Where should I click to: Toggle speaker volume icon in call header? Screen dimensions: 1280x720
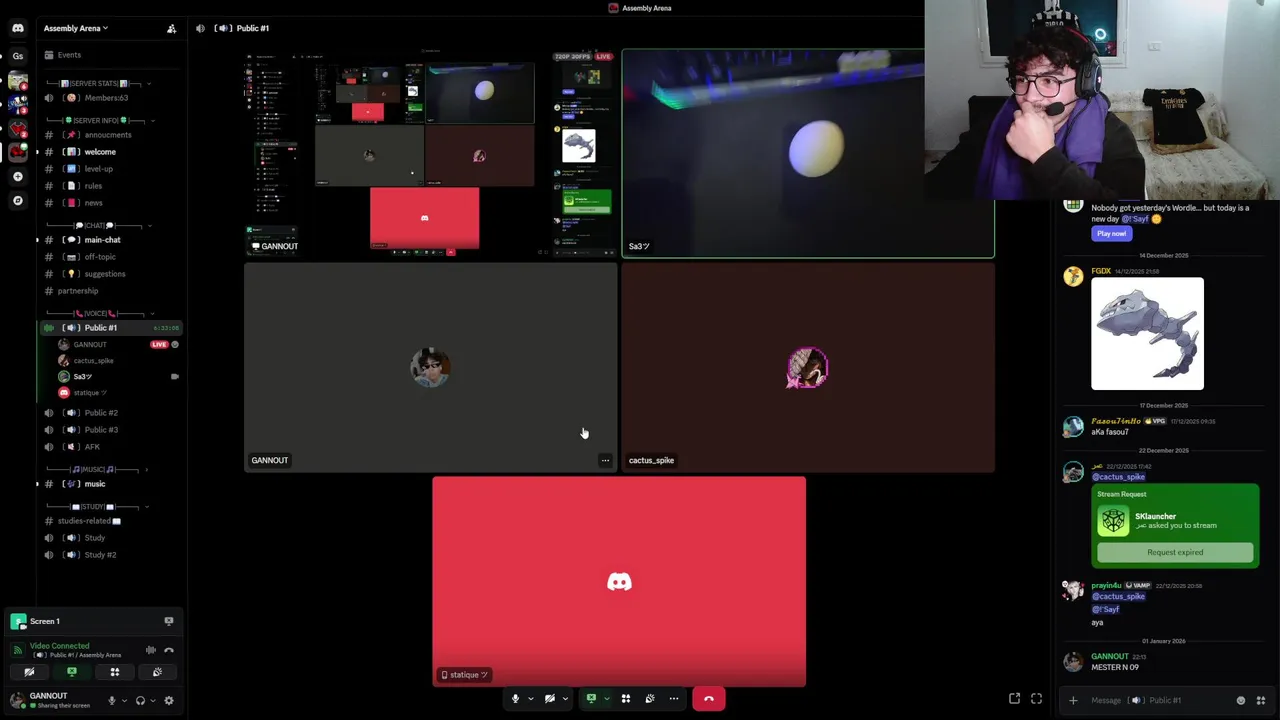point(200,29)
